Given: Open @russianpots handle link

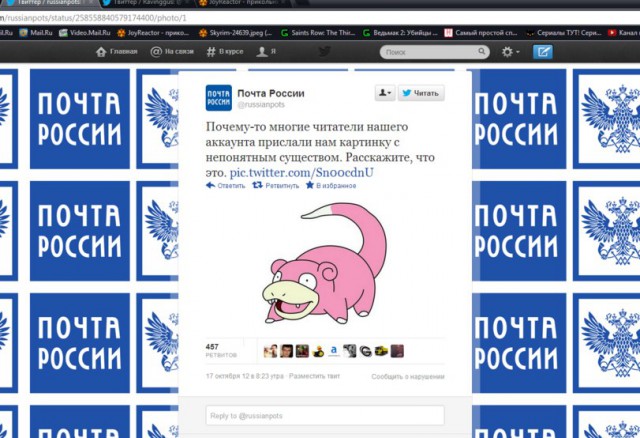Looking at the screenshot, I should tap(261, 104).
